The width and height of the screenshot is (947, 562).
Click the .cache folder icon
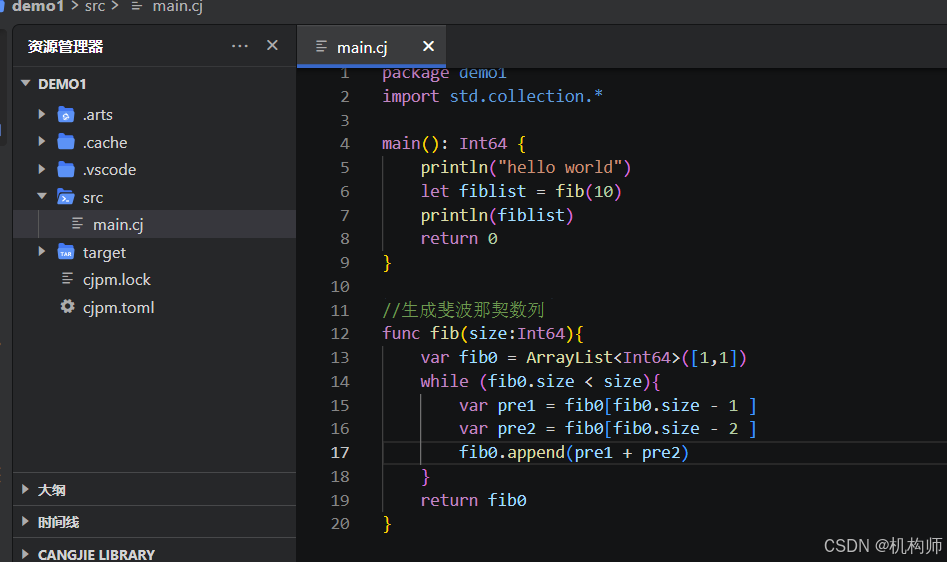click(66, 141)
